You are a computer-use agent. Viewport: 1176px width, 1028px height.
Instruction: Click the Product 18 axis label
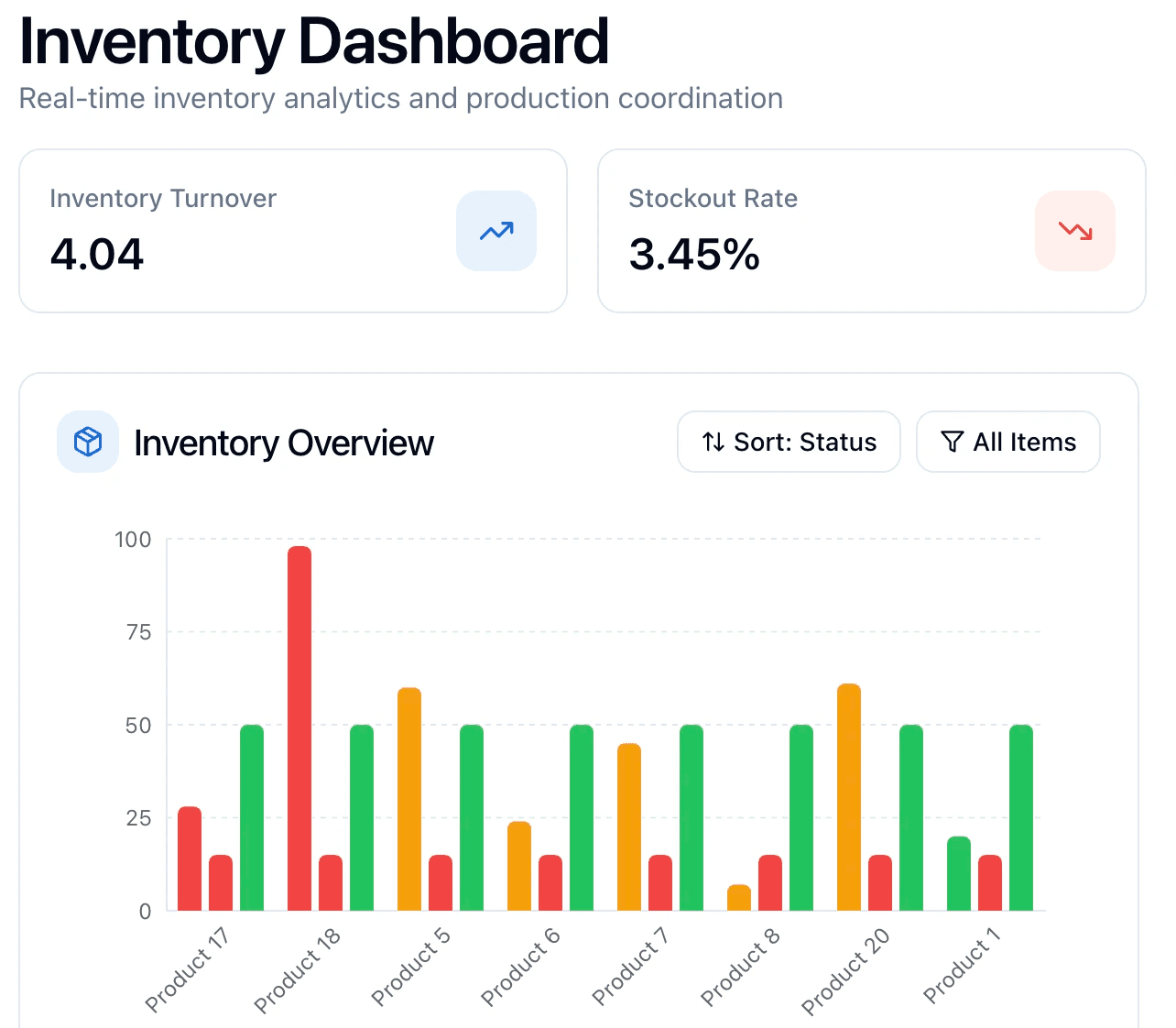[x=297, y=969]
